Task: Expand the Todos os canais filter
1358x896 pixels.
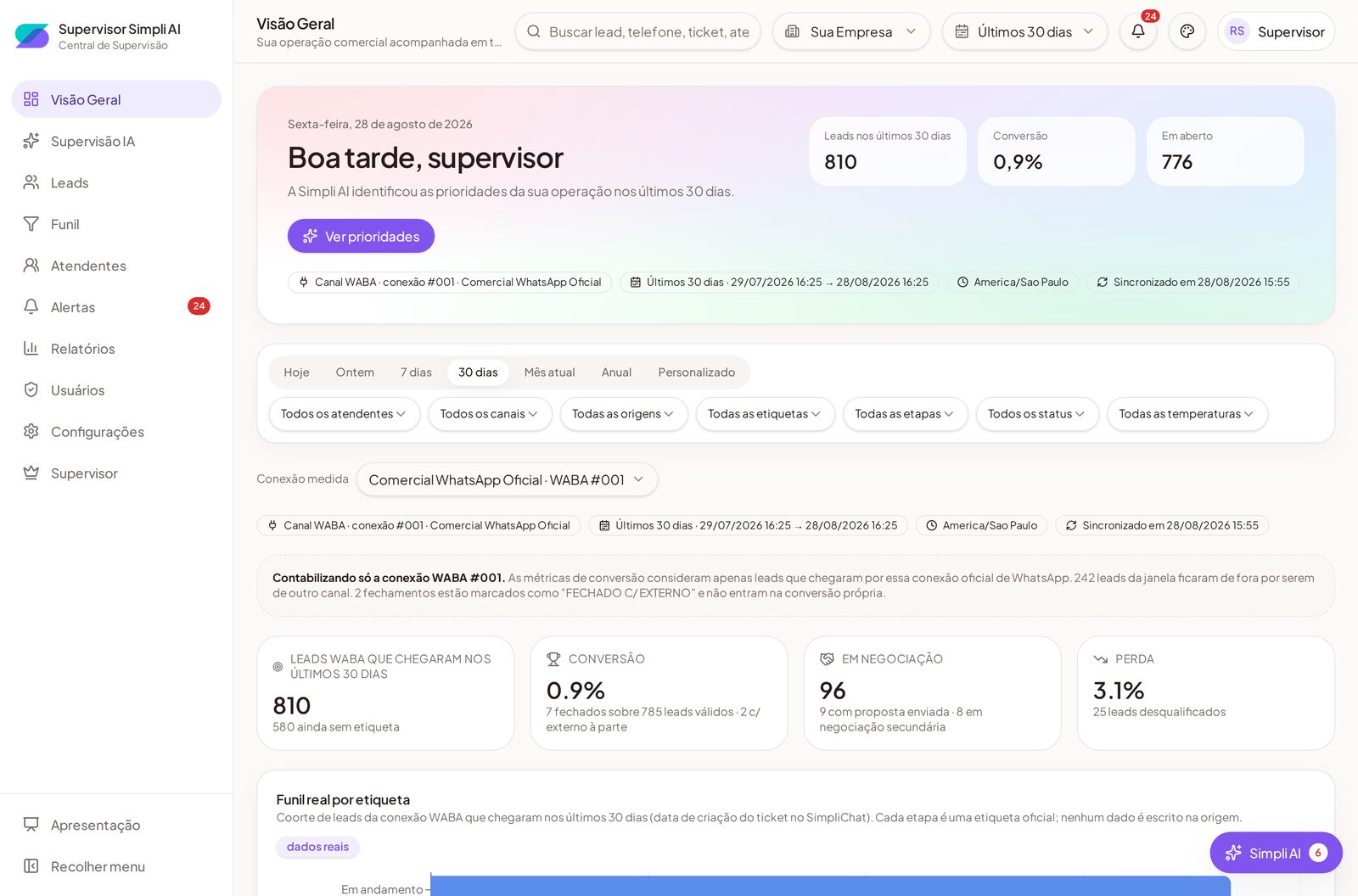Action: pyautogui.click(x=490, y=414)
